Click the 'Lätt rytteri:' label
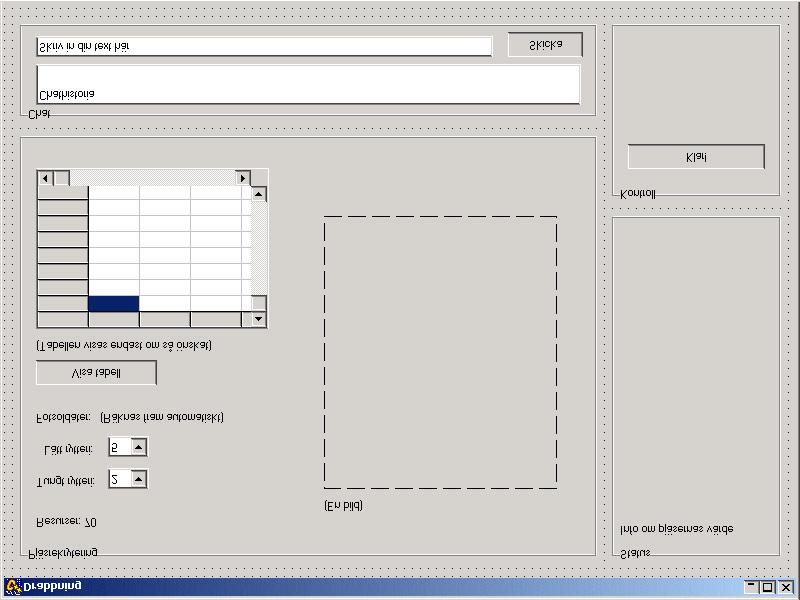The height and width of the screenshot is (600, 800). coord(69,449)
